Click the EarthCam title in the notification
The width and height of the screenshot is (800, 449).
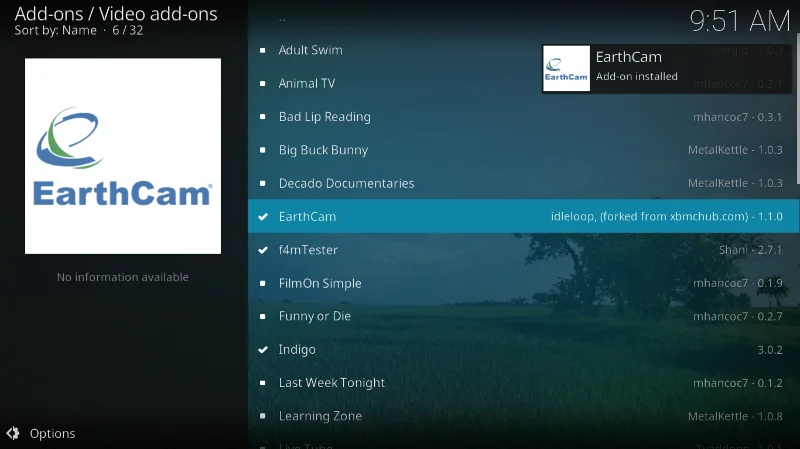629,57
